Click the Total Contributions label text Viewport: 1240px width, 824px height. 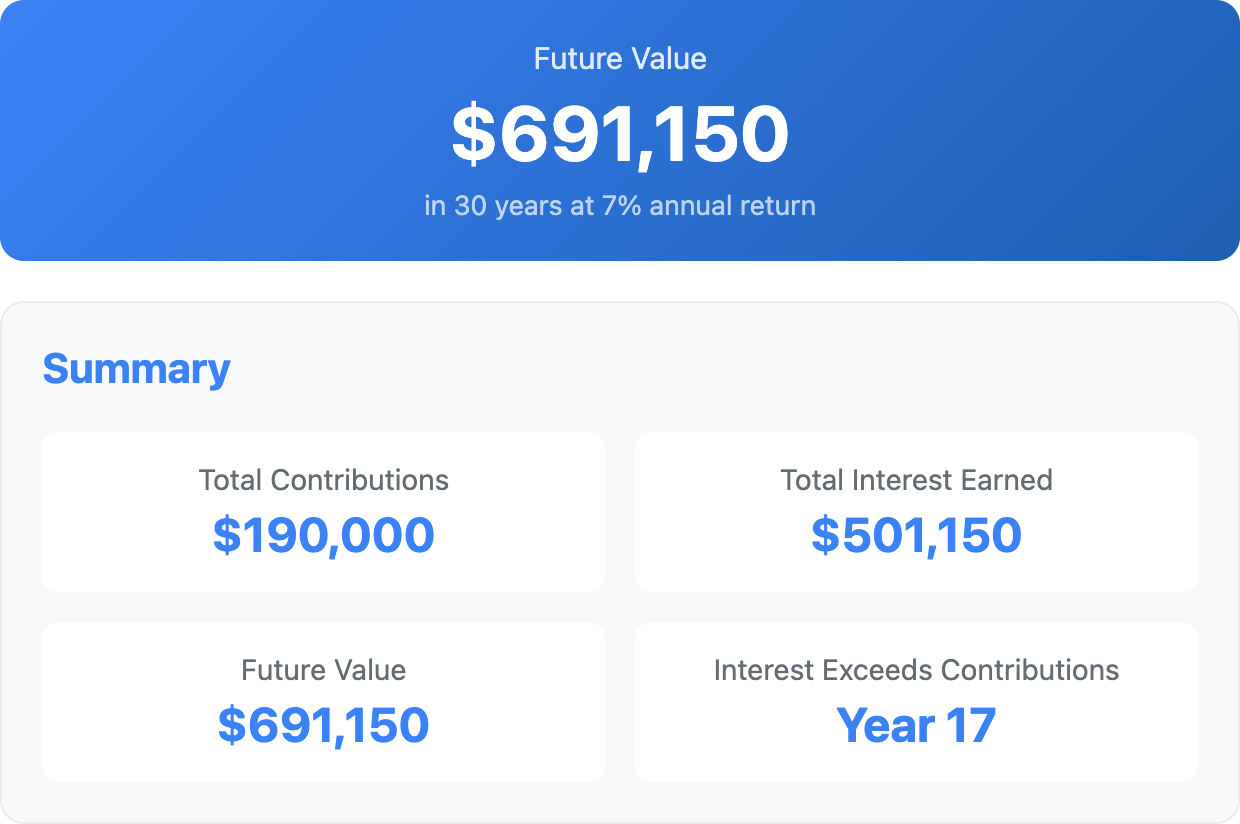(x=323, y=480)
